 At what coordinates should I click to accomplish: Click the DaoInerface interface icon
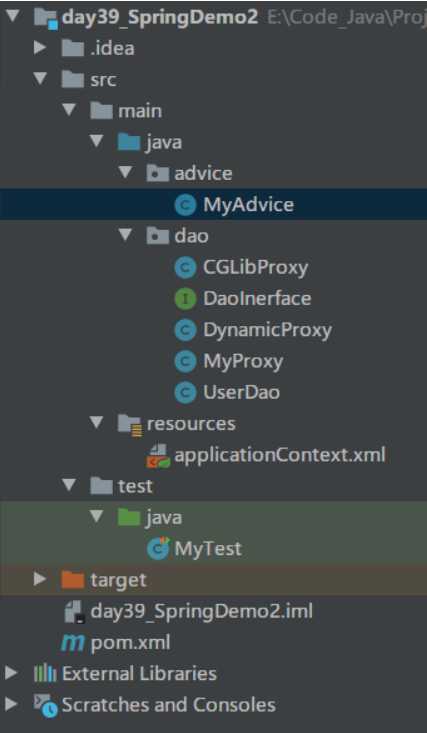coord(185,299)
